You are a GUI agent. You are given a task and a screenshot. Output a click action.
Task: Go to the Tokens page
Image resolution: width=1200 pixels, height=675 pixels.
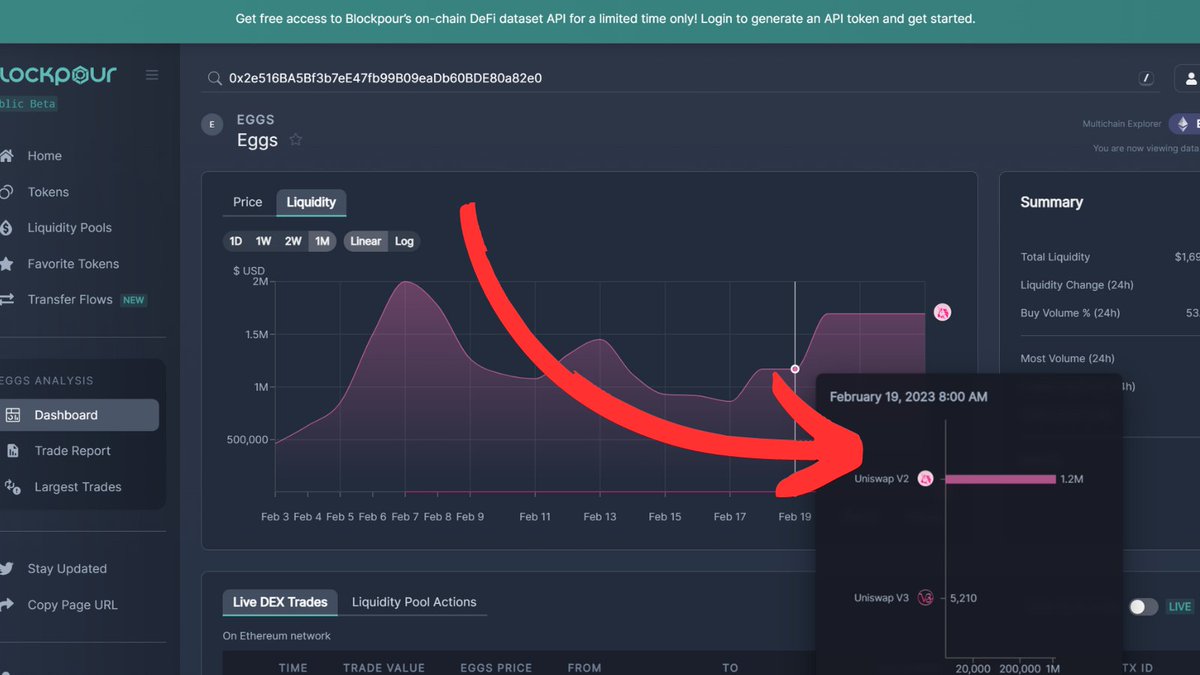tap(49, 192)
